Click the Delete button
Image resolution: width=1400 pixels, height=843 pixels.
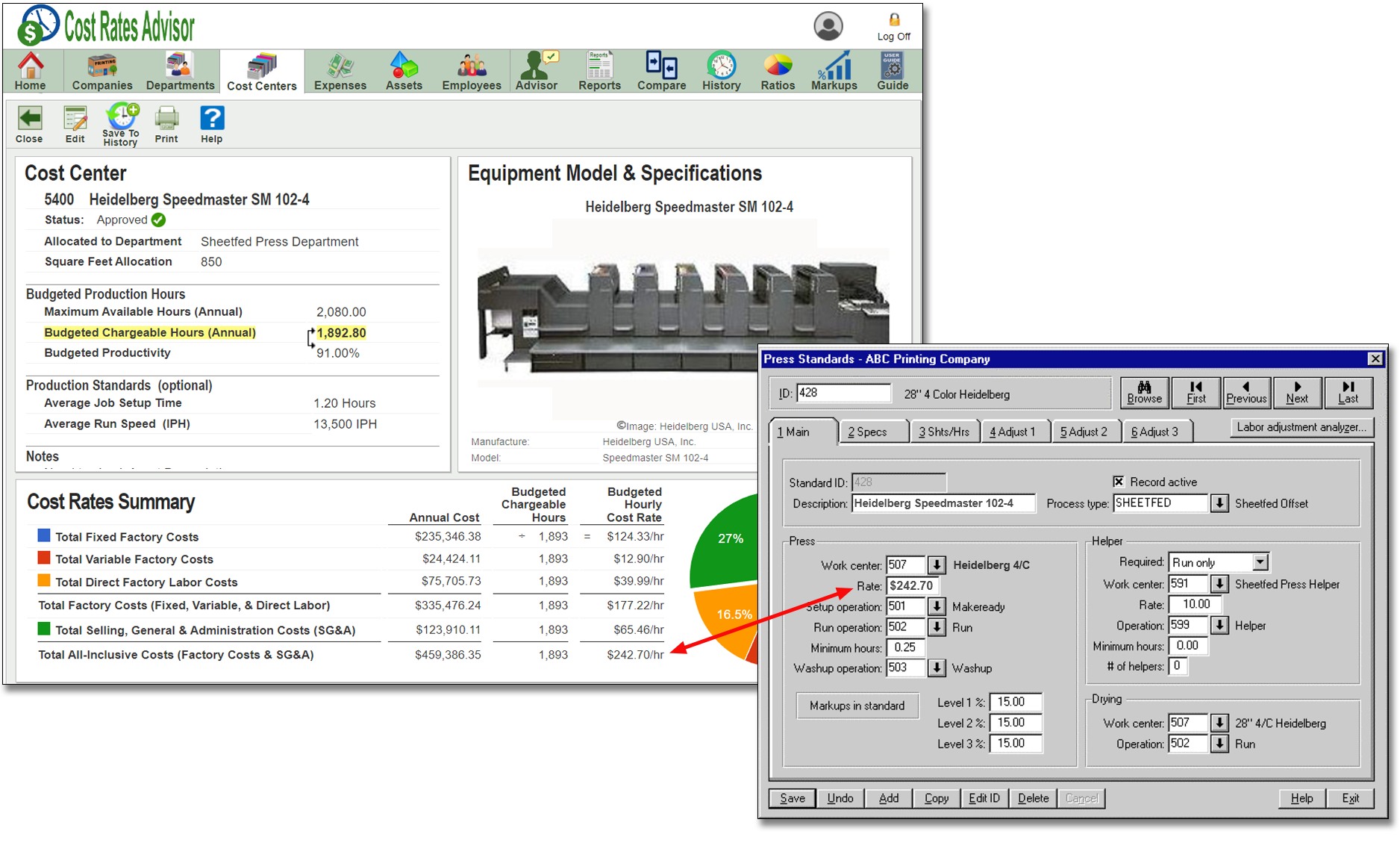click(x=1034, y=798)
